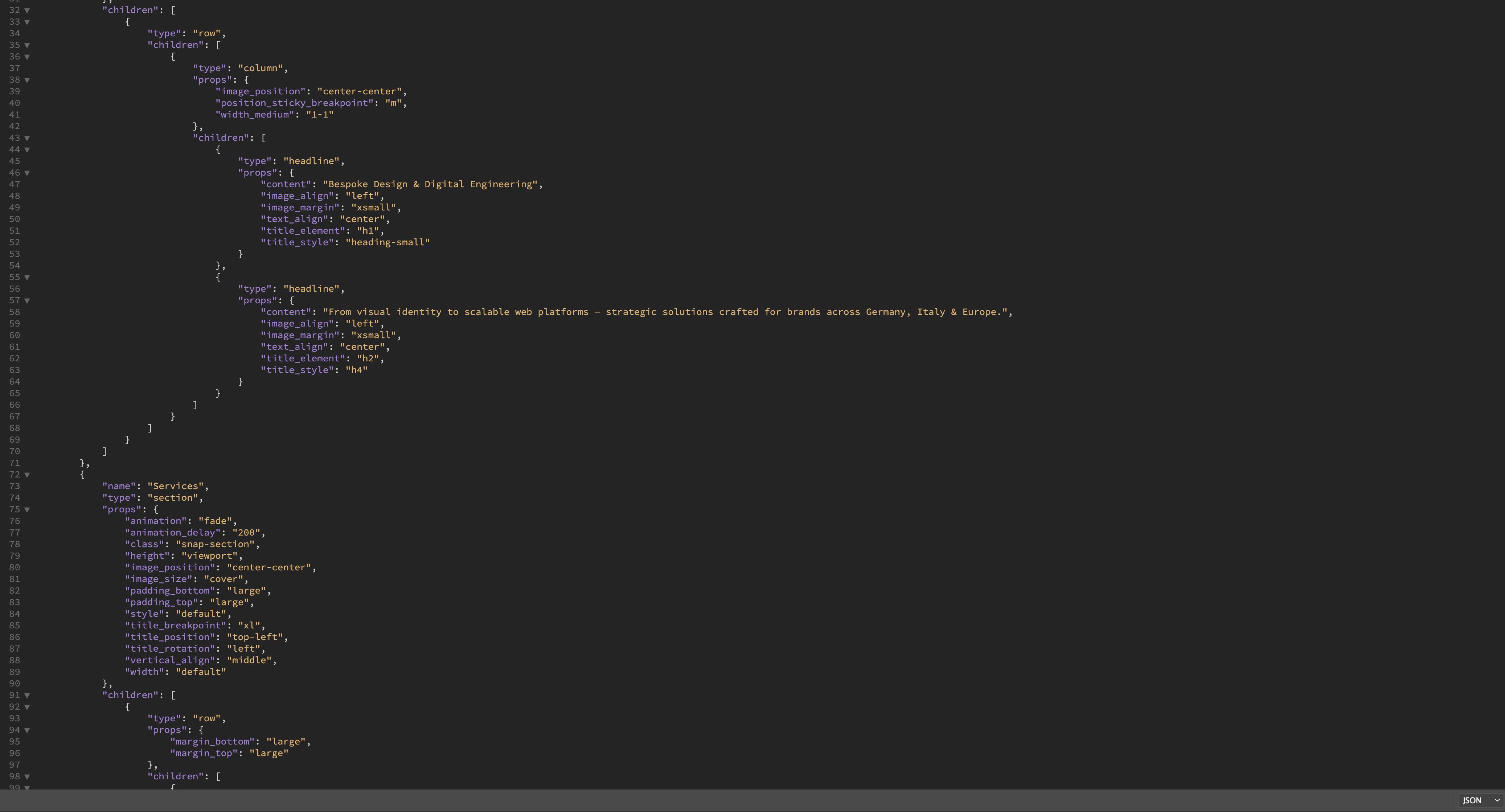The width and height of the screenshot is (1505, 812).
Task: Click the "animation_delay" value "200"
Action: (246, 532)
